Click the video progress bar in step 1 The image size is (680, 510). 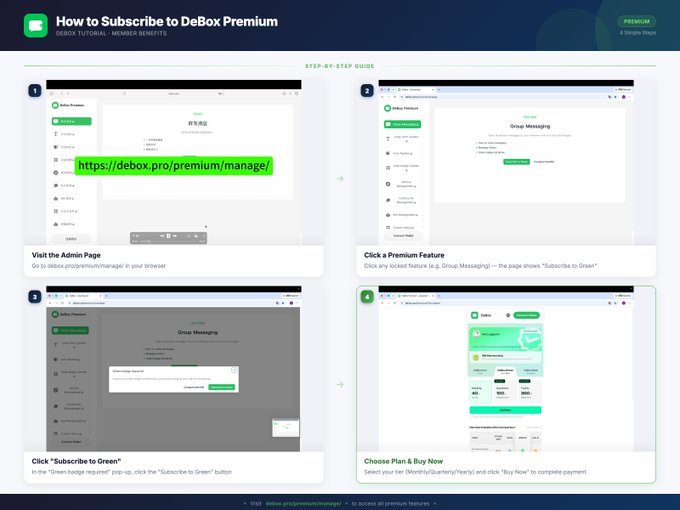tap(169, 241)
